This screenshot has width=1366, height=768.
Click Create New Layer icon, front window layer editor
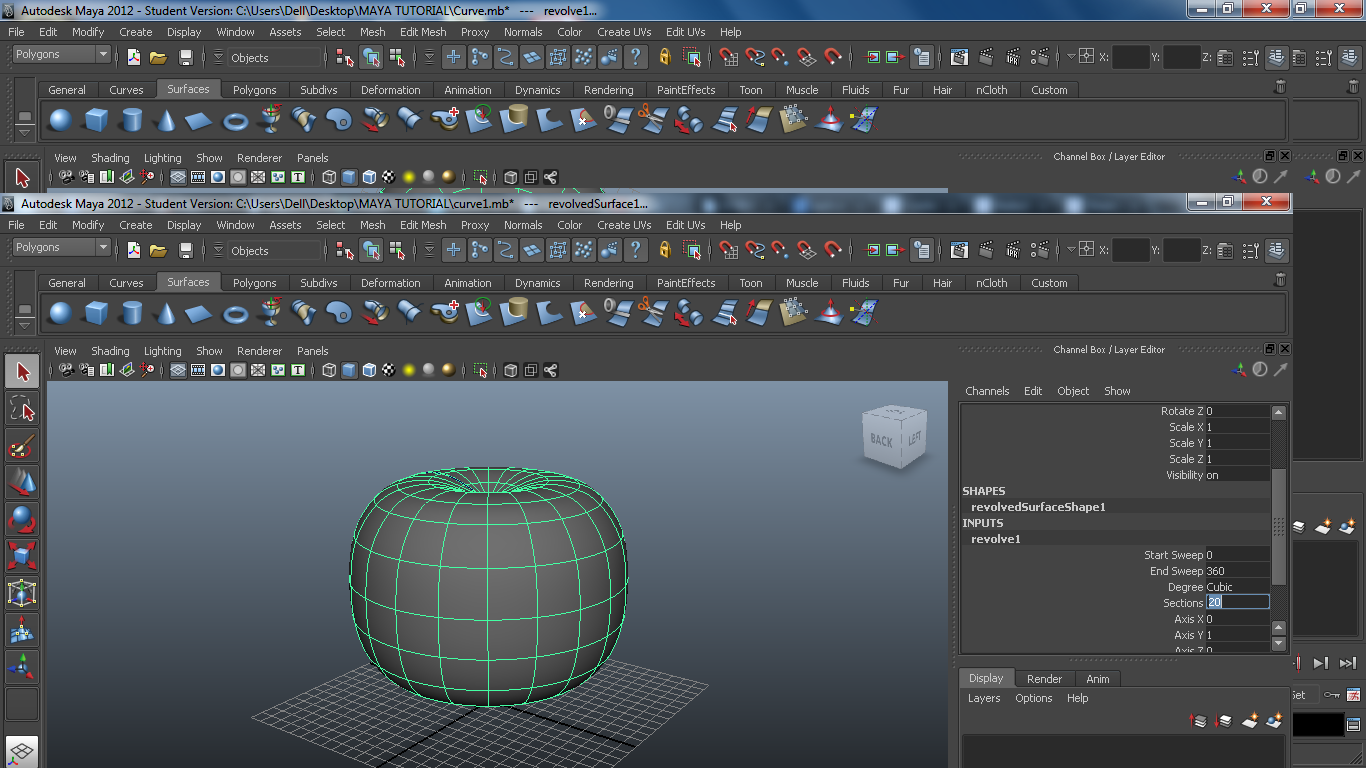pos(1250,720)
